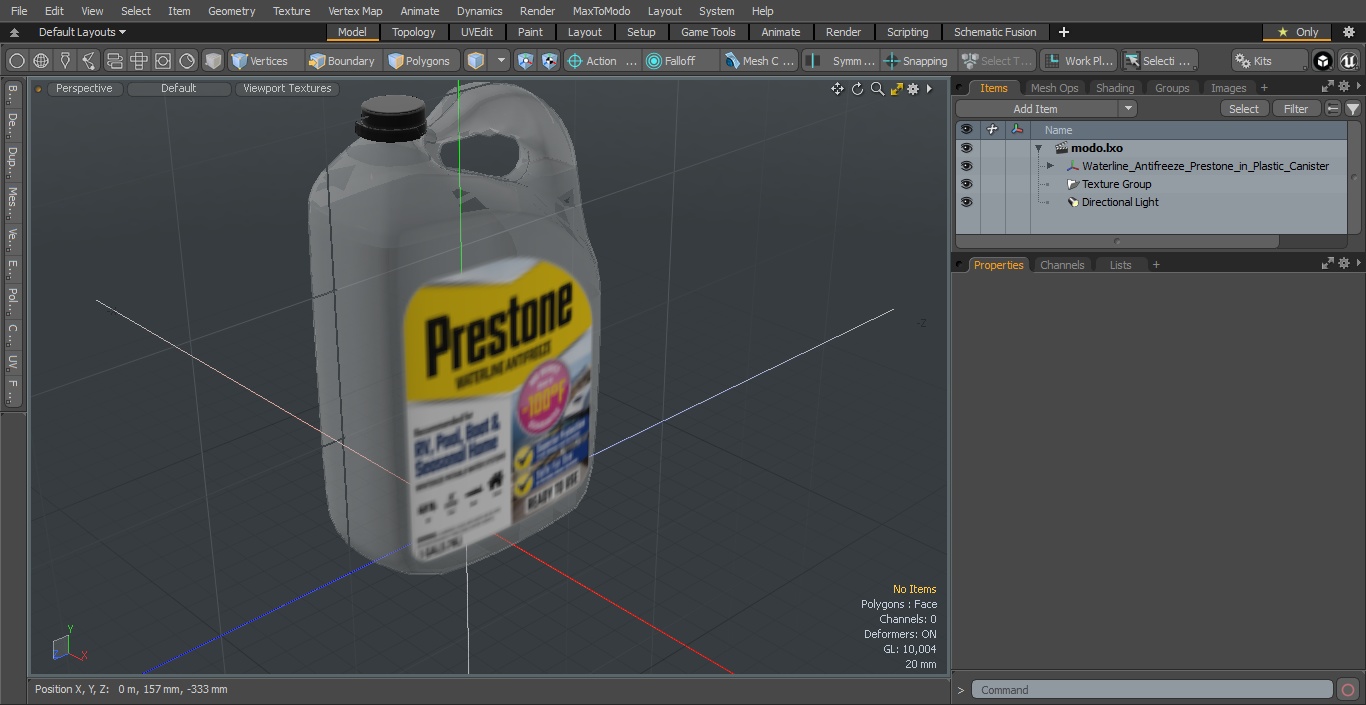Switch to the Mesh Ops tab

[x=1054, y=88]
